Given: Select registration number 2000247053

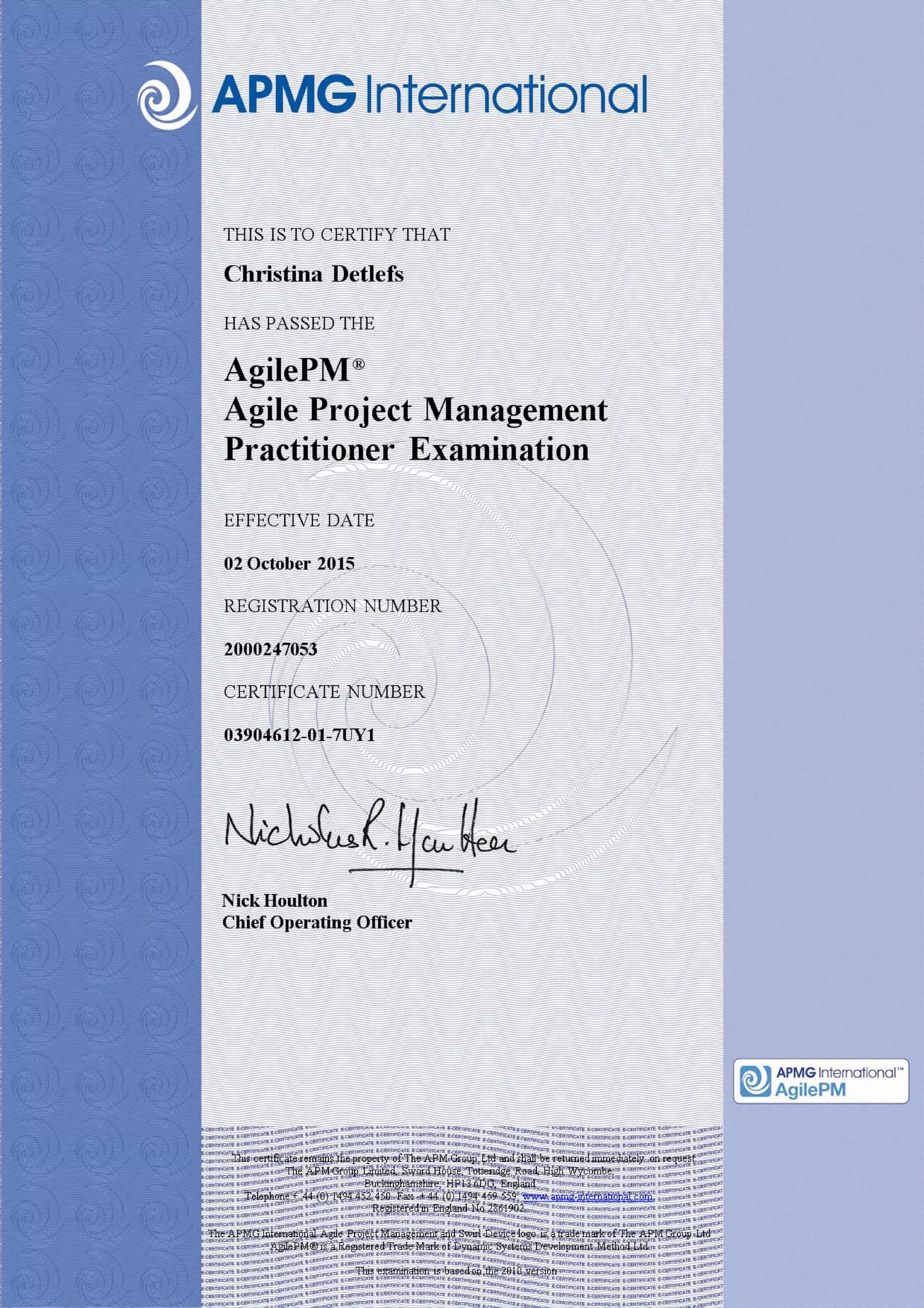Looking at the screenshot, I should tap(270, 649).
